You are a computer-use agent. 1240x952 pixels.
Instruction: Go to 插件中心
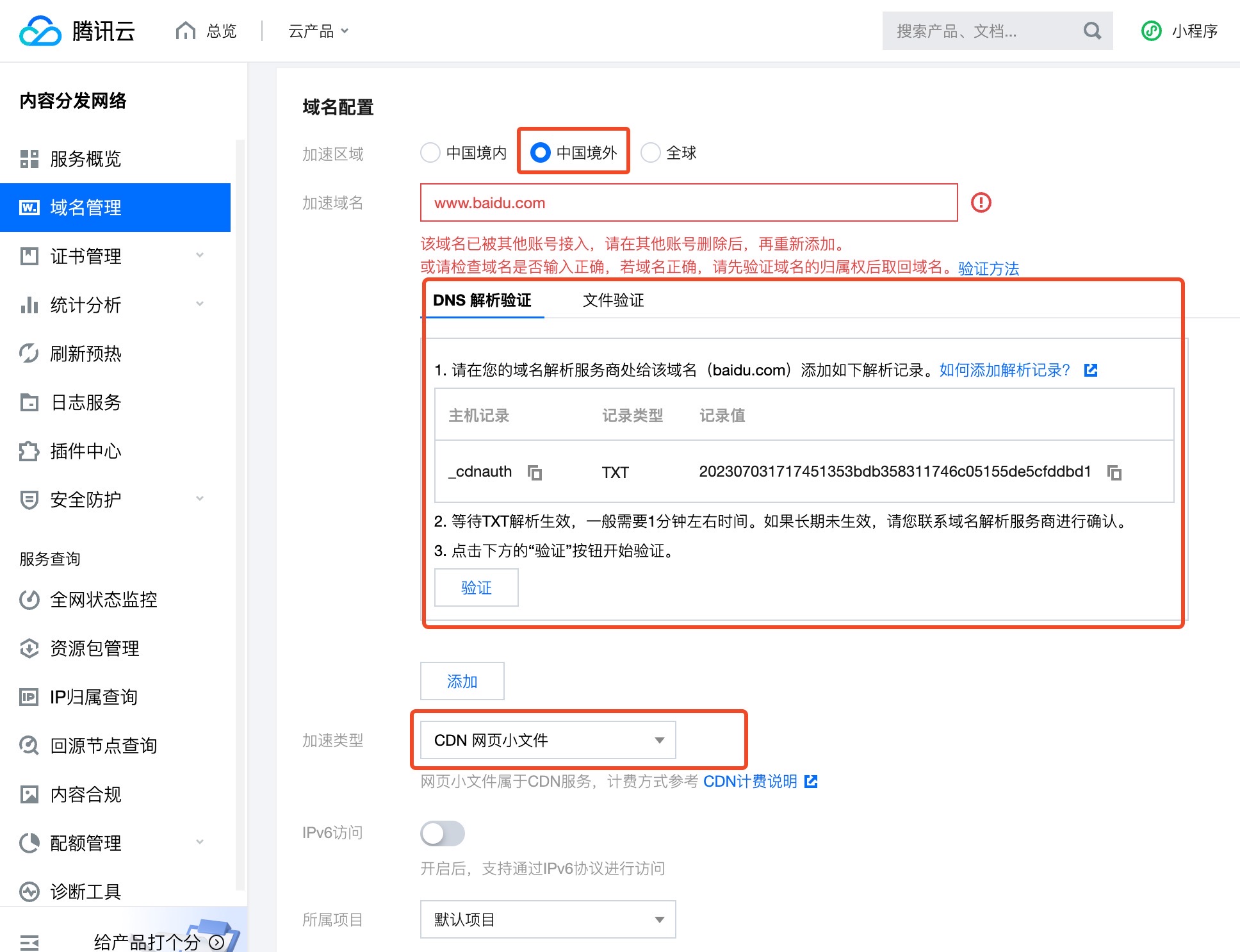pyautogui.click(x=86, y=452)
